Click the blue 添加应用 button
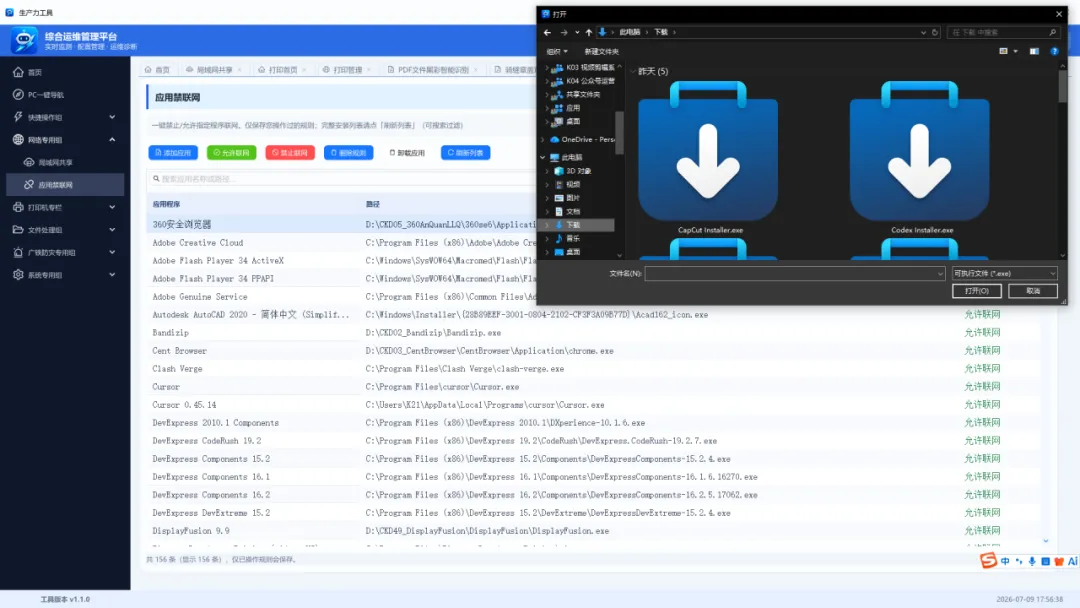 (x=173, y=153)
